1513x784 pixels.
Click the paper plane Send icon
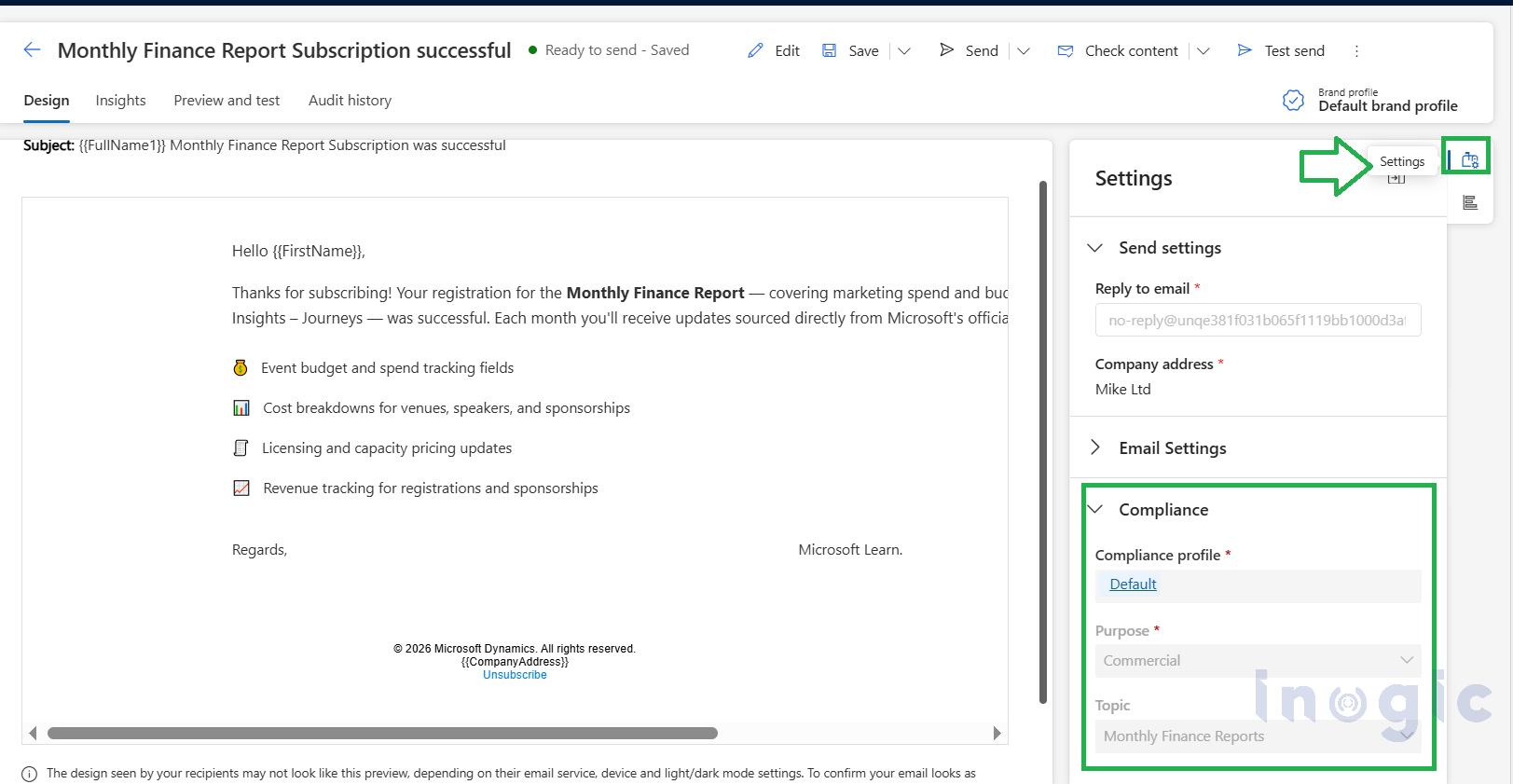coord(947,49)
